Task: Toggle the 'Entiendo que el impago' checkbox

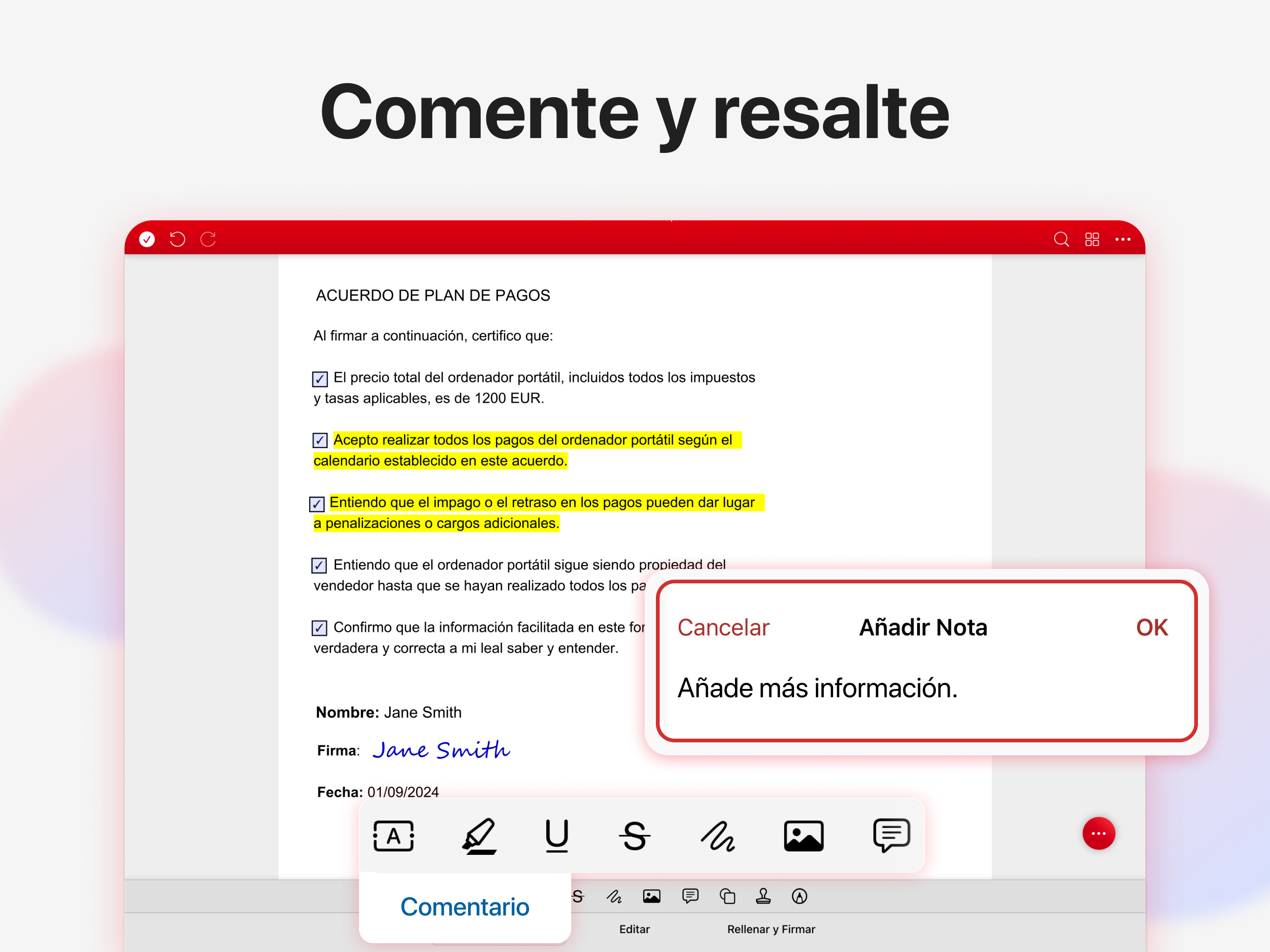Action: click(x=317, y=503)
